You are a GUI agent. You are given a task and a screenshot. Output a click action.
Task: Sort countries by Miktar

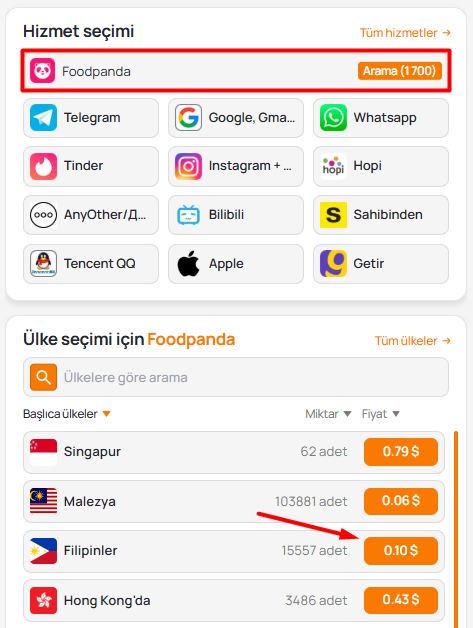pos(328,414)
